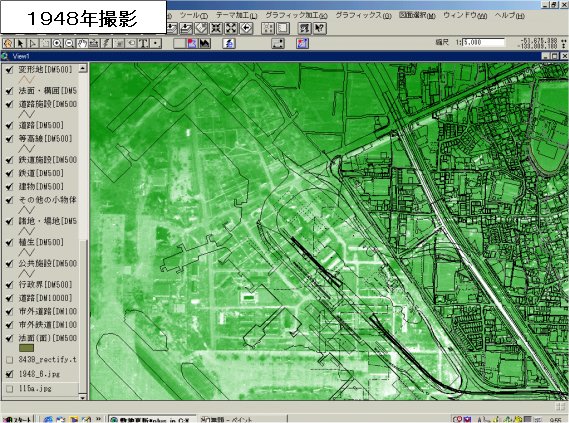This screenshot has height=423, width=569.
Task: Select the Text T tool
Action: (x=144, y=44)
